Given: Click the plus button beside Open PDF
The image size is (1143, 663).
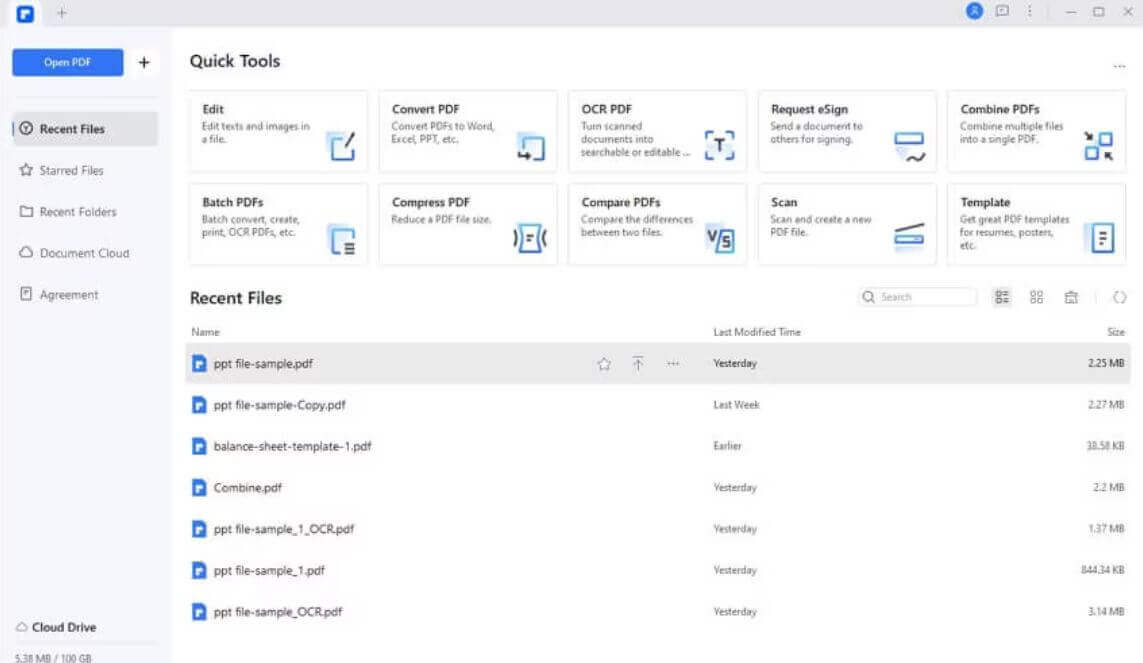Looking at the screenshot, I should (144, 62).
